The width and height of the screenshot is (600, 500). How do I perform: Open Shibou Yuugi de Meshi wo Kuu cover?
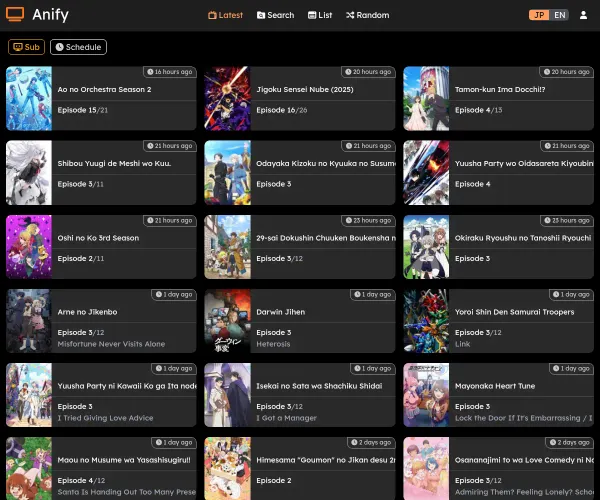(x=28, y=172)
